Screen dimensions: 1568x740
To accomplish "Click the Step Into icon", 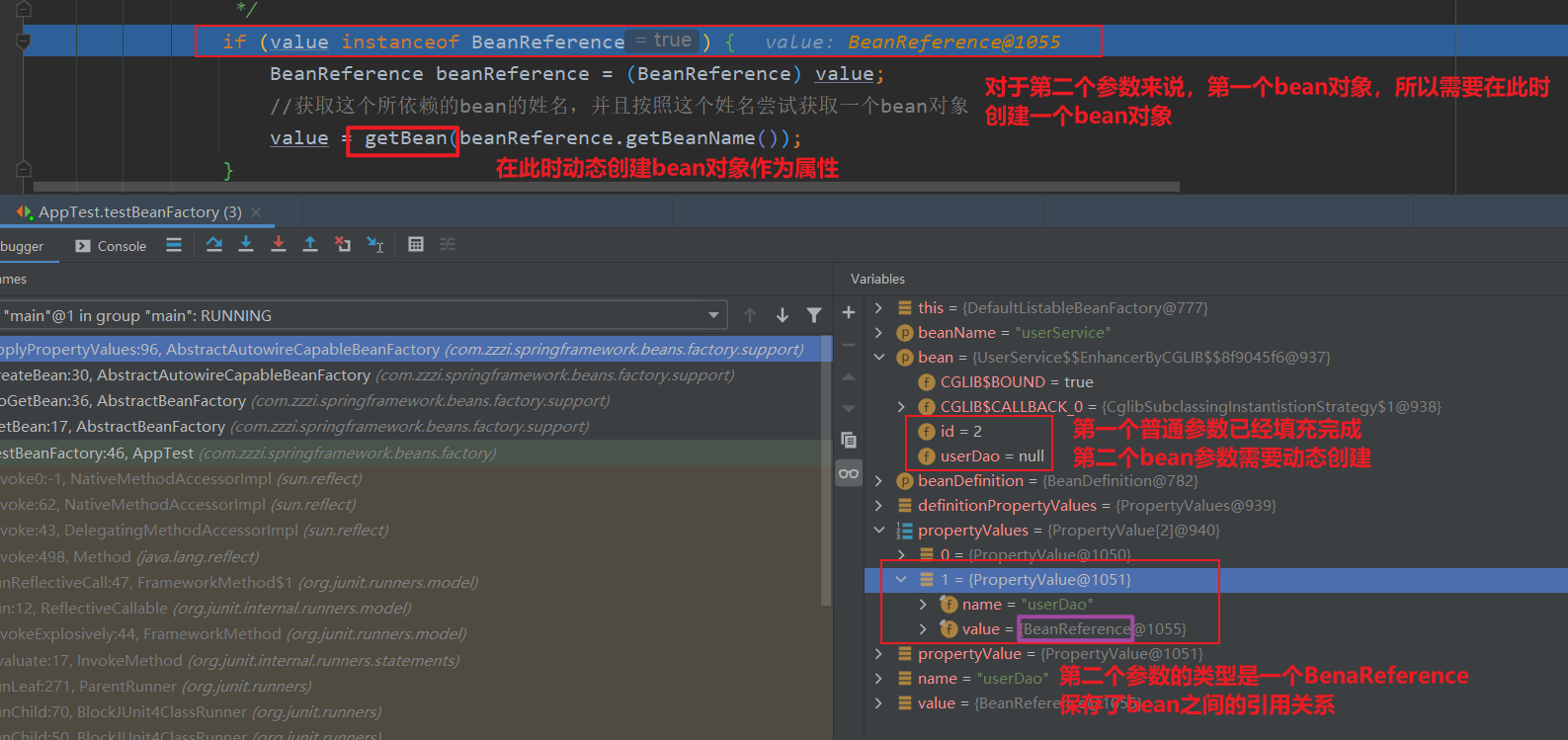I will (246, 245).
